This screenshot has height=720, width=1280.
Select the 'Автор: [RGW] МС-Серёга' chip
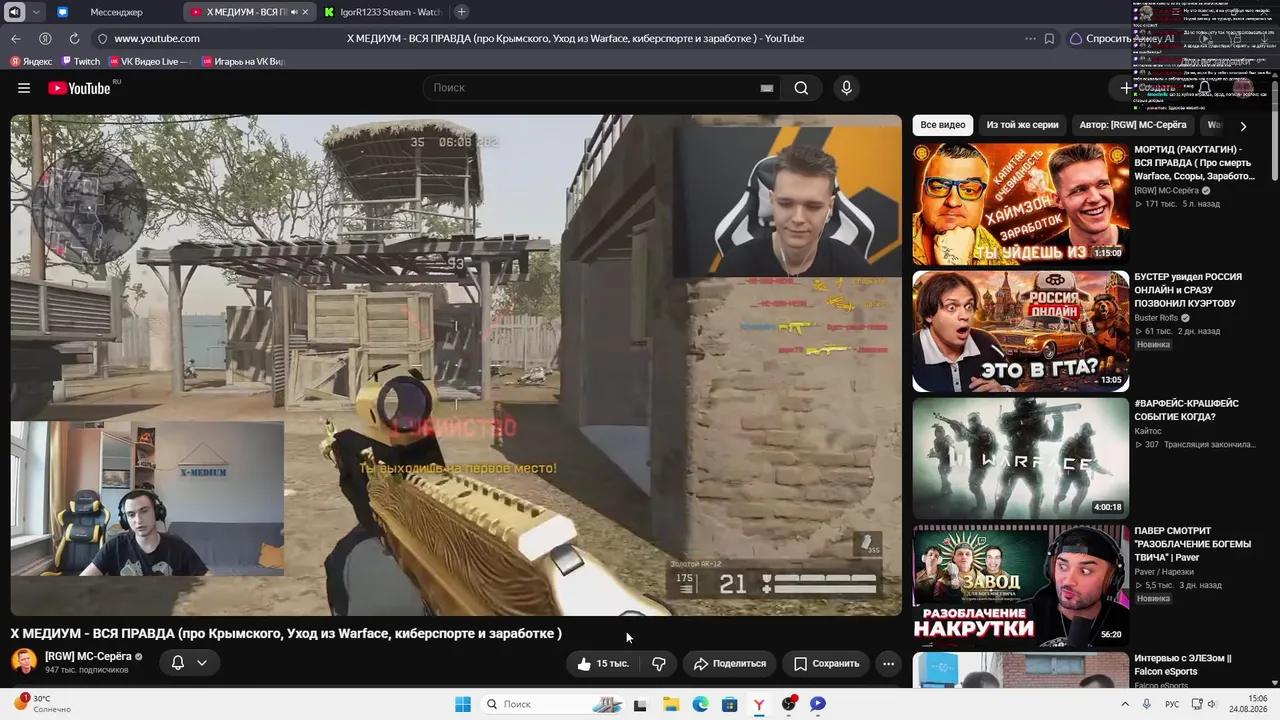(1133, 126)
